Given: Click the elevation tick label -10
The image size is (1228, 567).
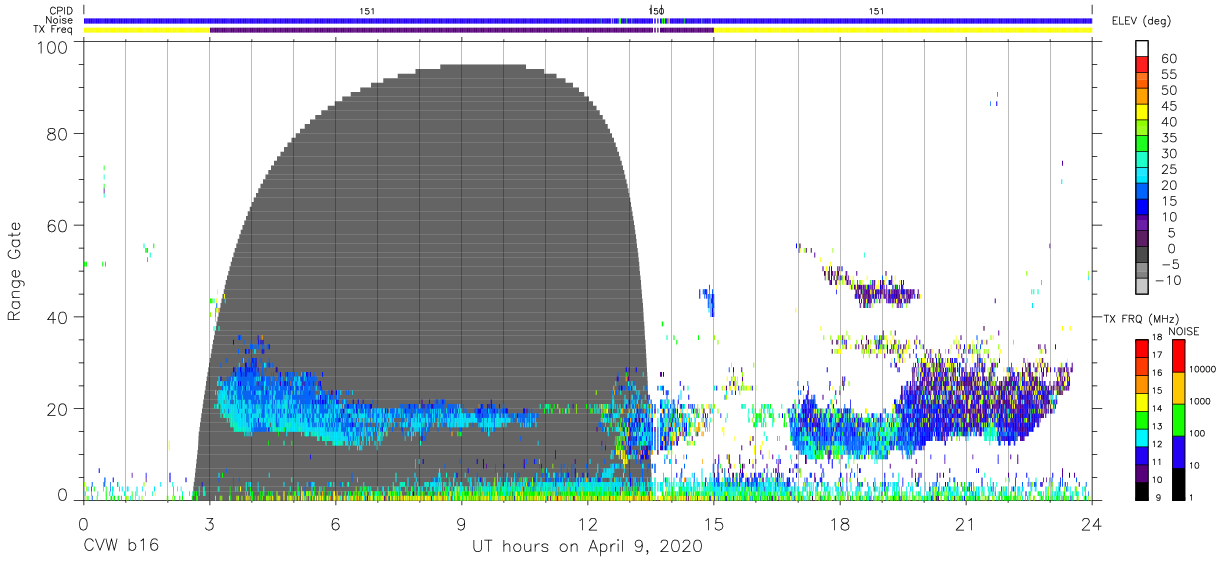Looking at the screenshot, I should (1167, 280).
